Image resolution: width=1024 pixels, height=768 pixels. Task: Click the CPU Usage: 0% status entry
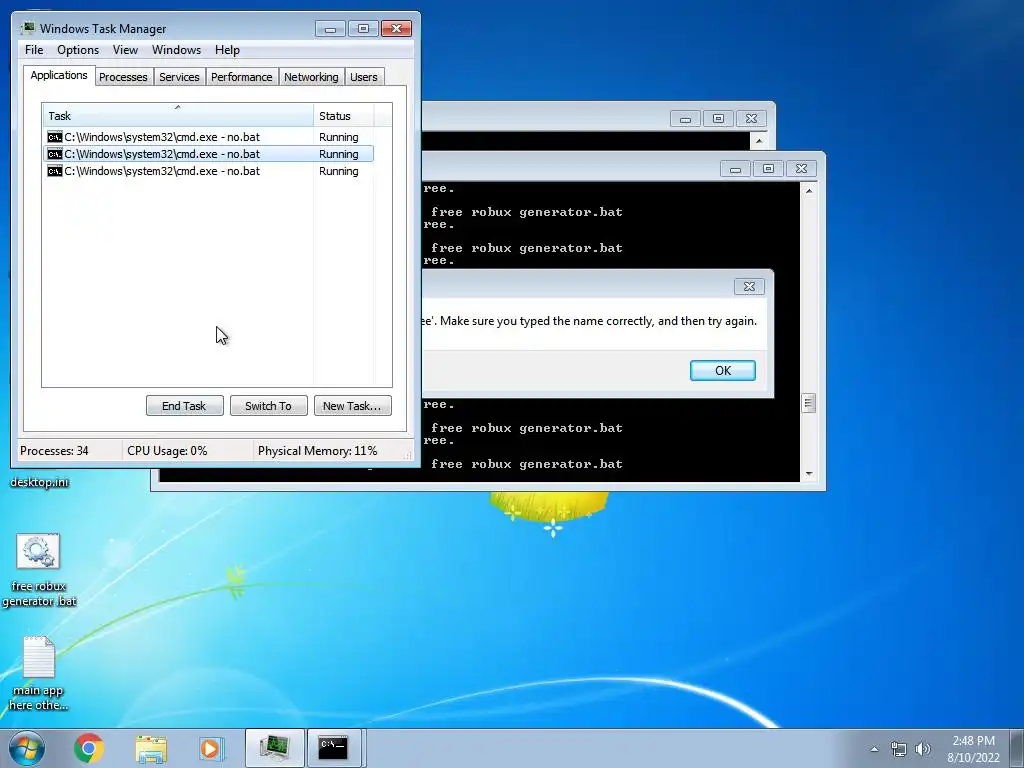tap(167, 451)
